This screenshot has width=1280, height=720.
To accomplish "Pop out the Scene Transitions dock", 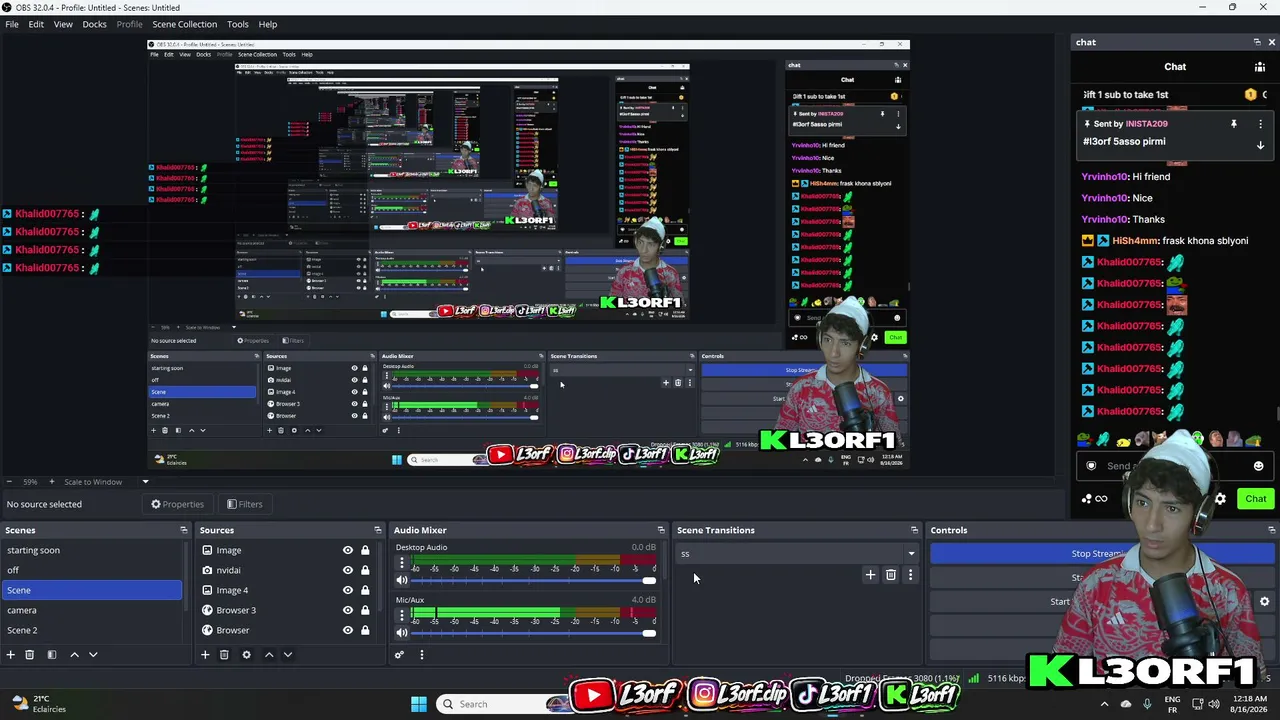I will (x=914, y=530).
